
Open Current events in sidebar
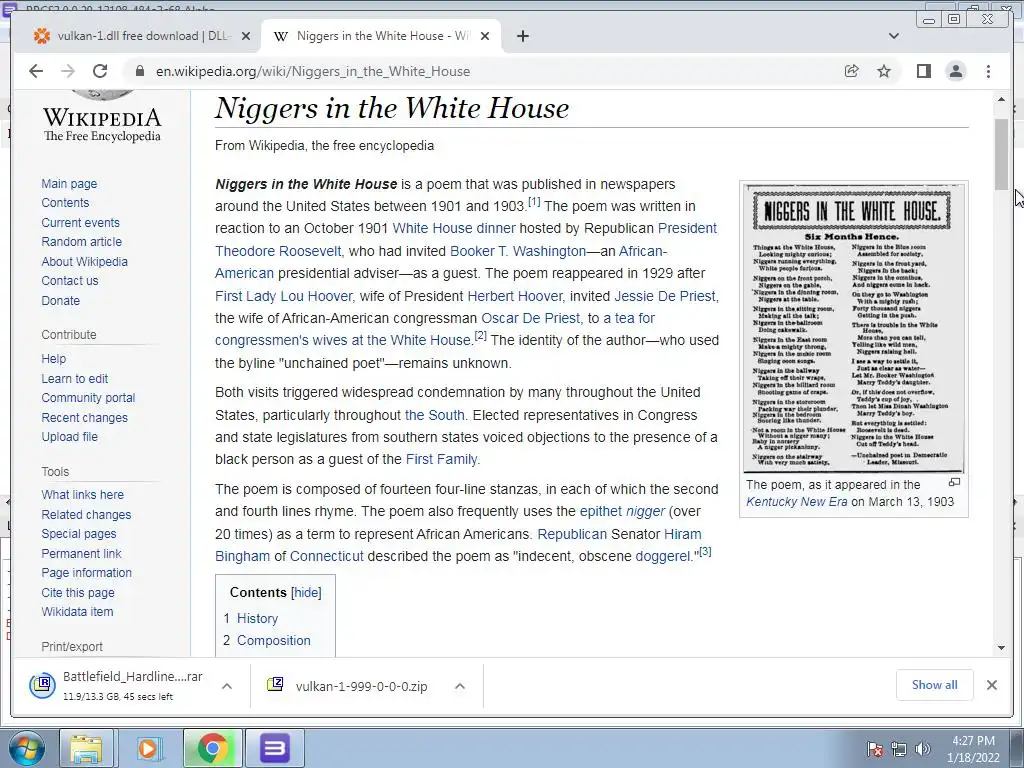[x=80, y=222]
